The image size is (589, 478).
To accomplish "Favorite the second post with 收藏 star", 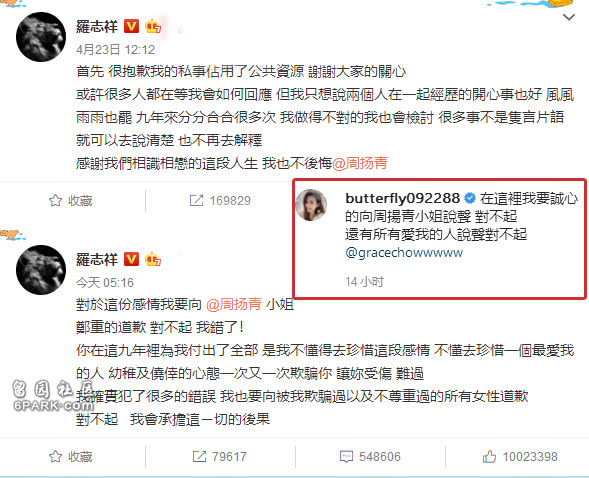I will point(71,457).
